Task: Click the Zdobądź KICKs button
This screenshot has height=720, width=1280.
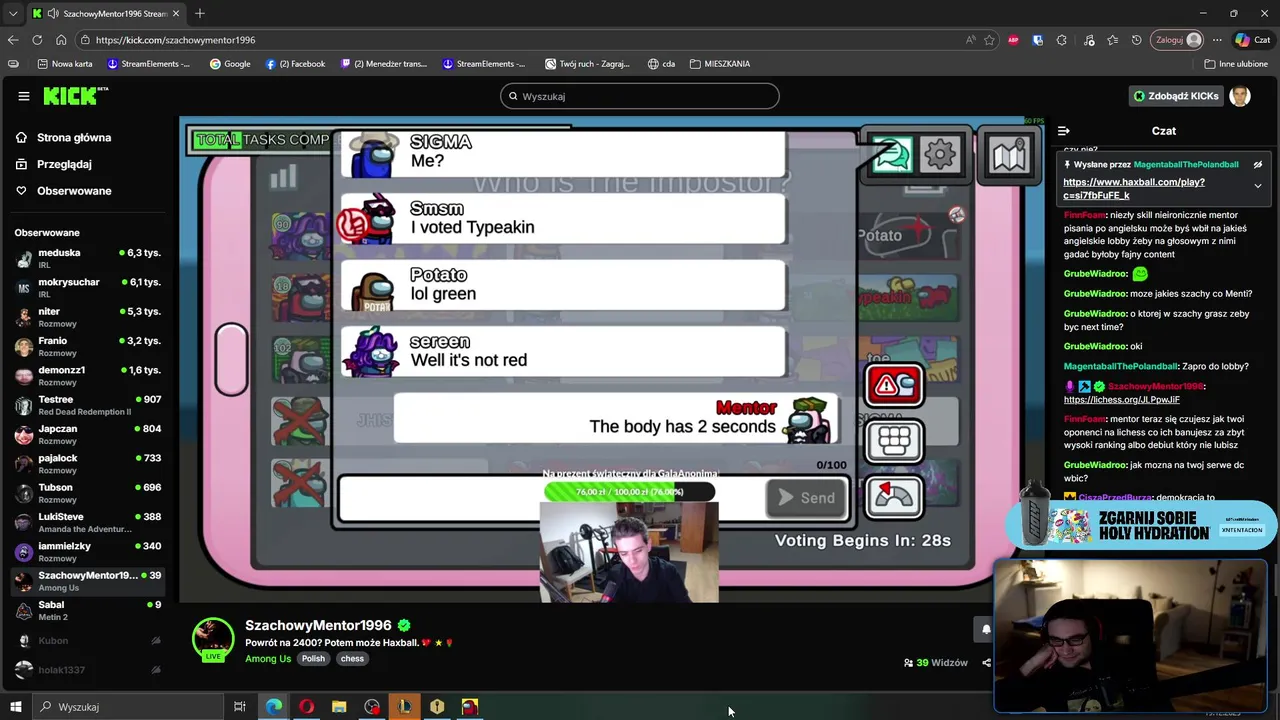Action: point(1175,96)
